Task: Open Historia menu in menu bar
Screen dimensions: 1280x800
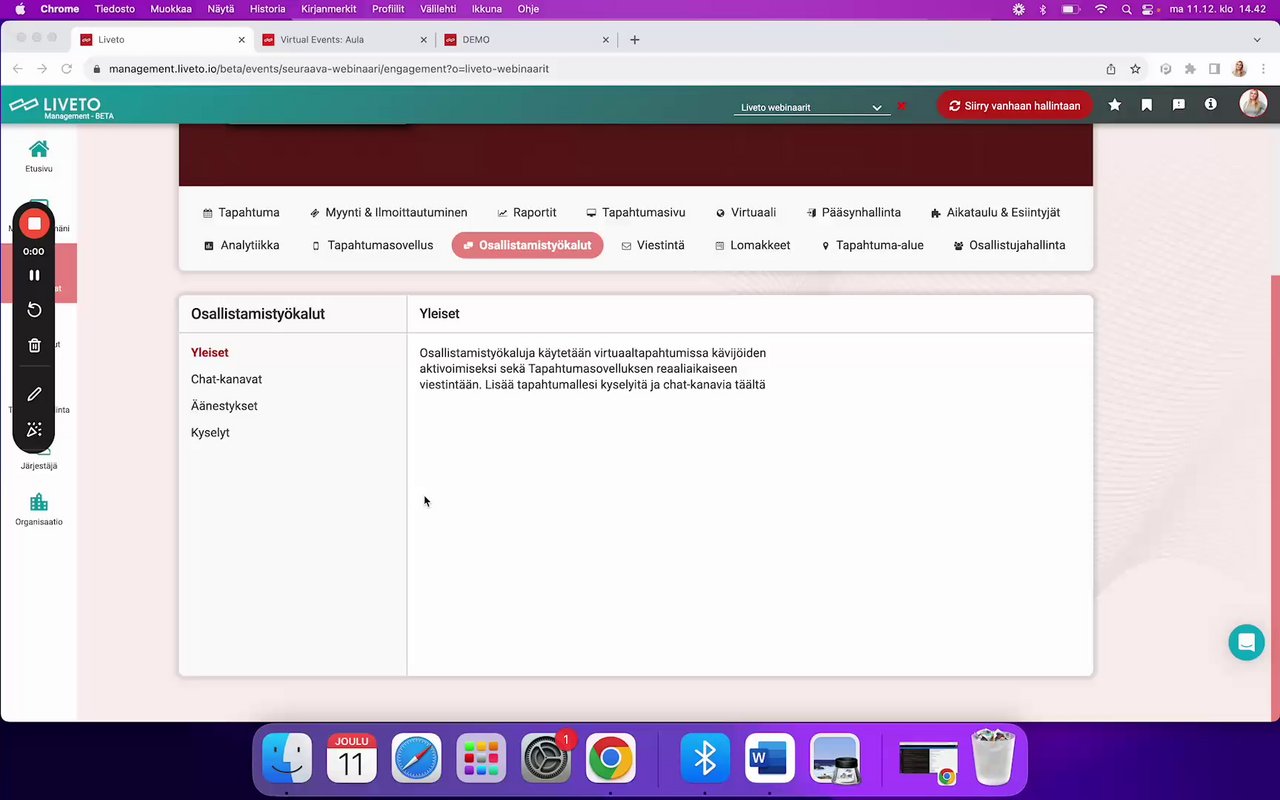Action: pyautogui.click(x=267, y=9)
